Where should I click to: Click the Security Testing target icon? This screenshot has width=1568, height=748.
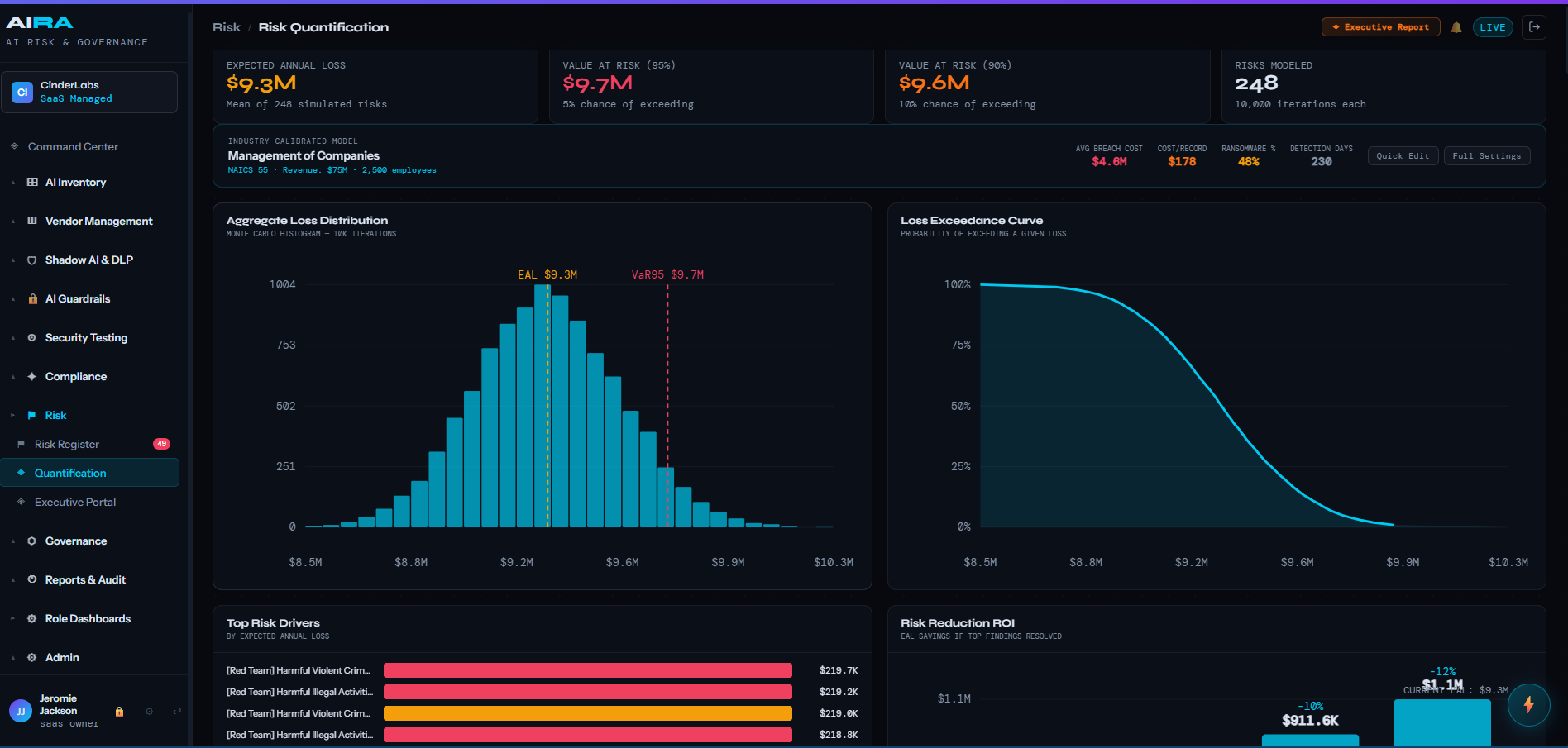coord(32,337)
